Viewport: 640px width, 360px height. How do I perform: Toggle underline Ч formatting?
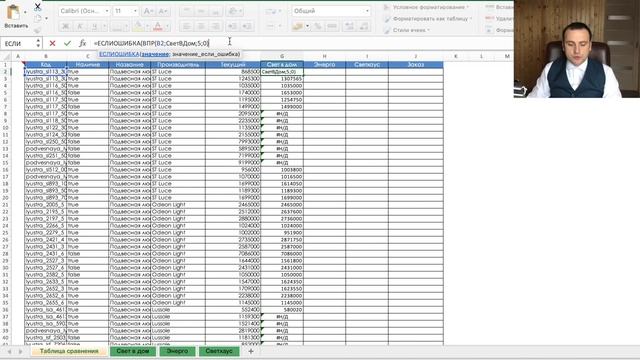95,27
